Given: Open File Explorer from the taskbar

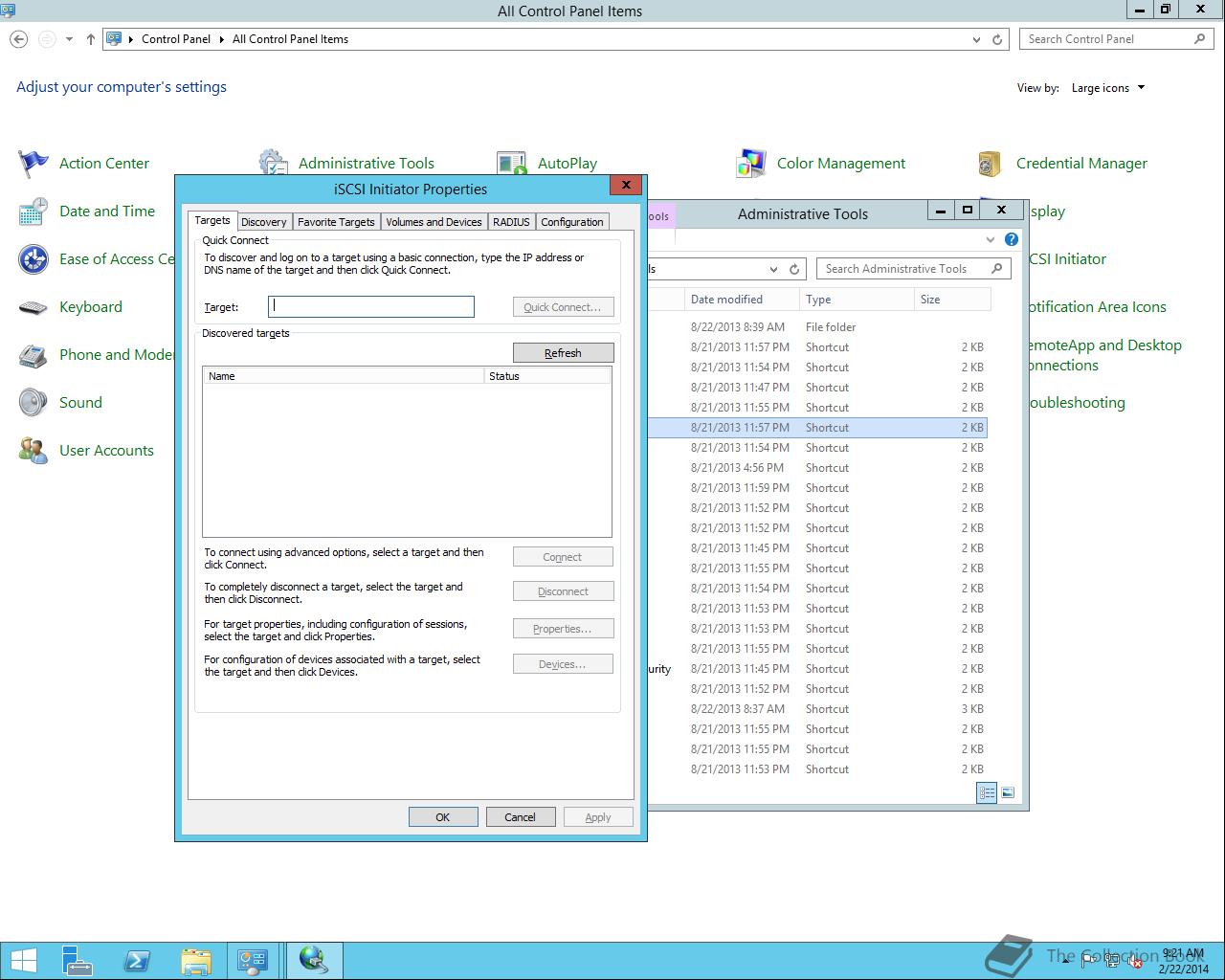Looking at the screenshot, I should point(195,960).
